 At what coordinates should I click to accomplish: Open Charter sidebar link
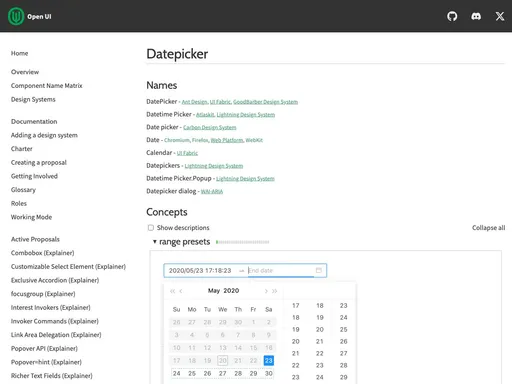[x=22, y=149]
